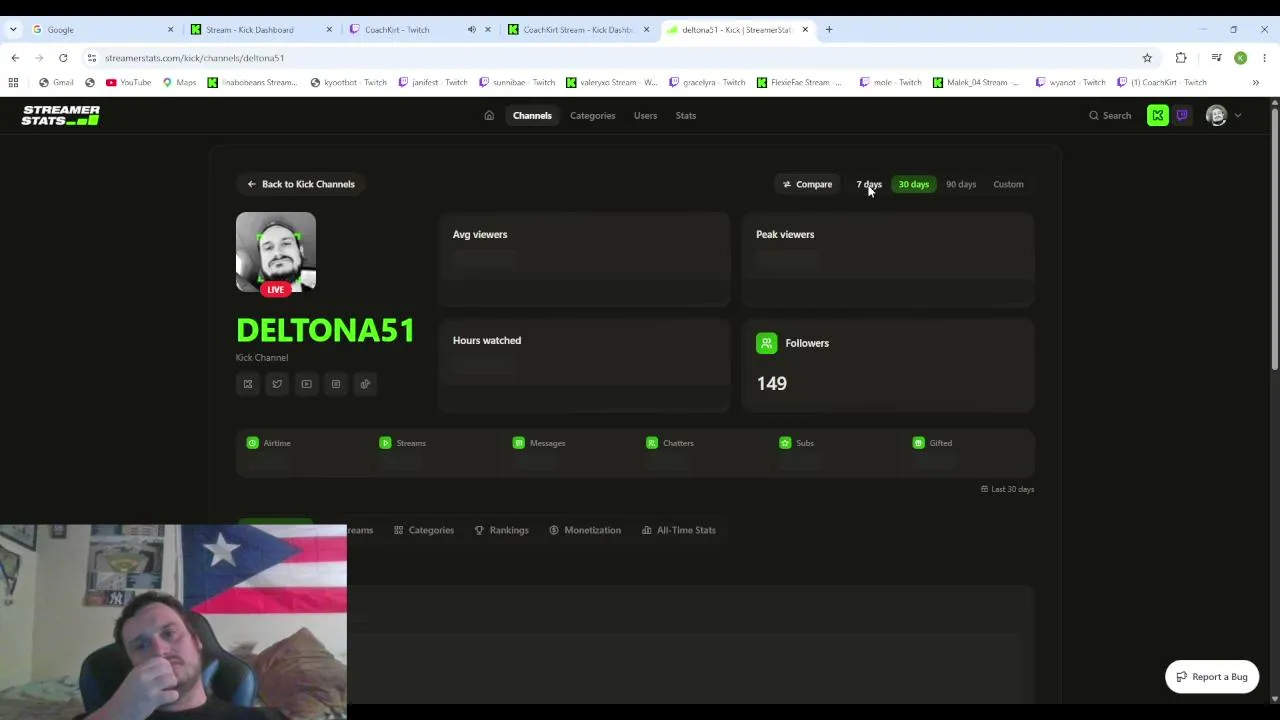Open the kyootbot Twitch bookmark
The height and width of the screenshot is (720, 1280).
[x=349, y=82]
